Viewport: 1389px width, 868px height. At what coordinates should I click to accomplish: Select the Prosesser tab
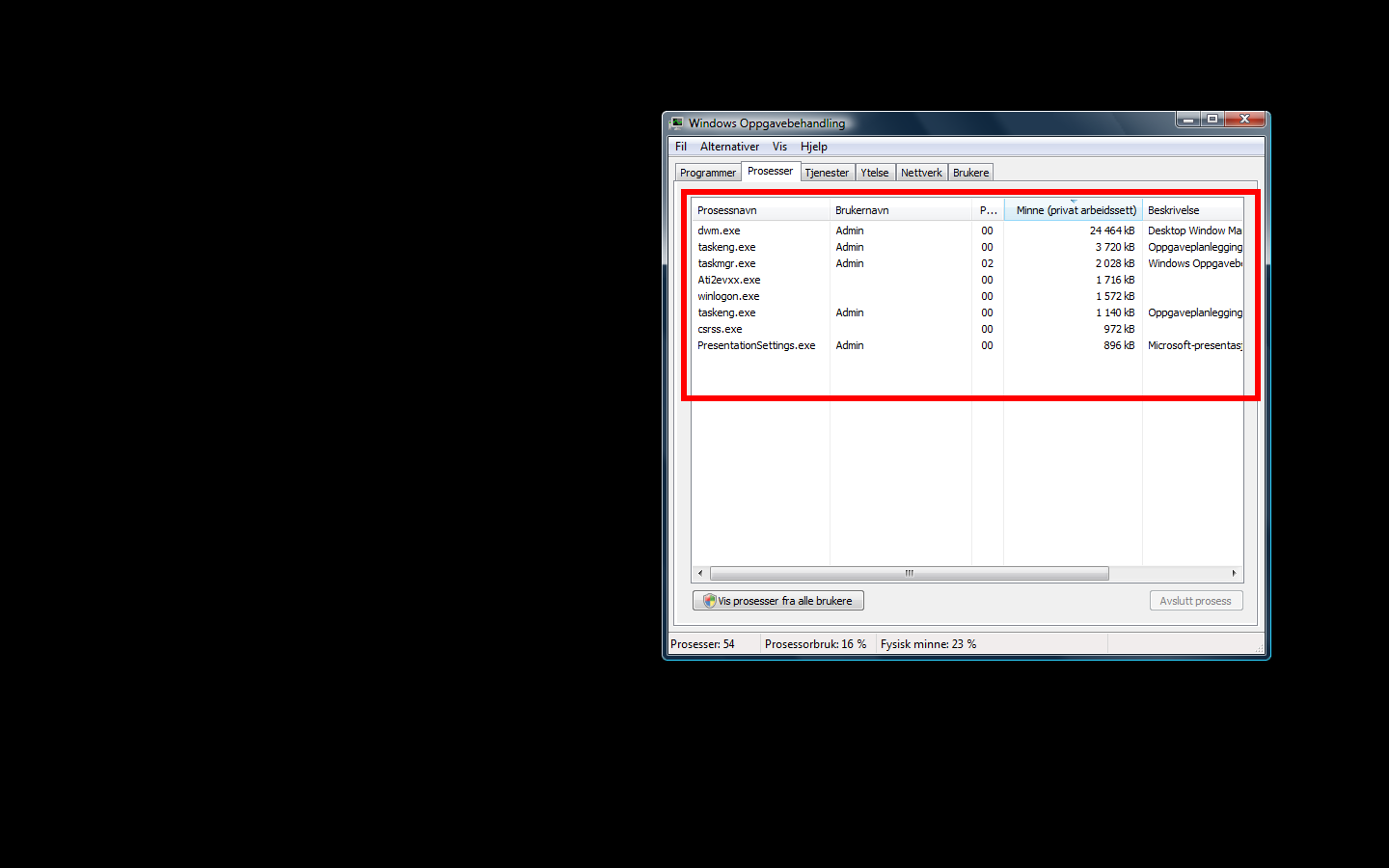pos(770,171)
